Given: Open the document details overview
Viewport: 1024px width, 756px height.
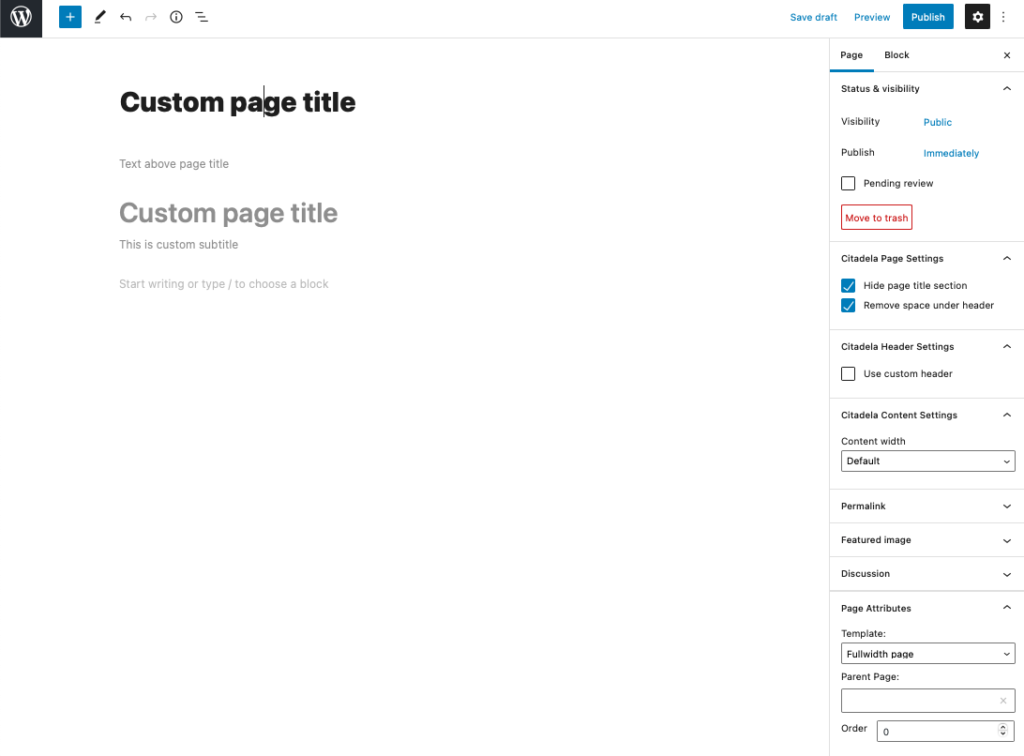Looking at the screenshot, I should 176,17.
